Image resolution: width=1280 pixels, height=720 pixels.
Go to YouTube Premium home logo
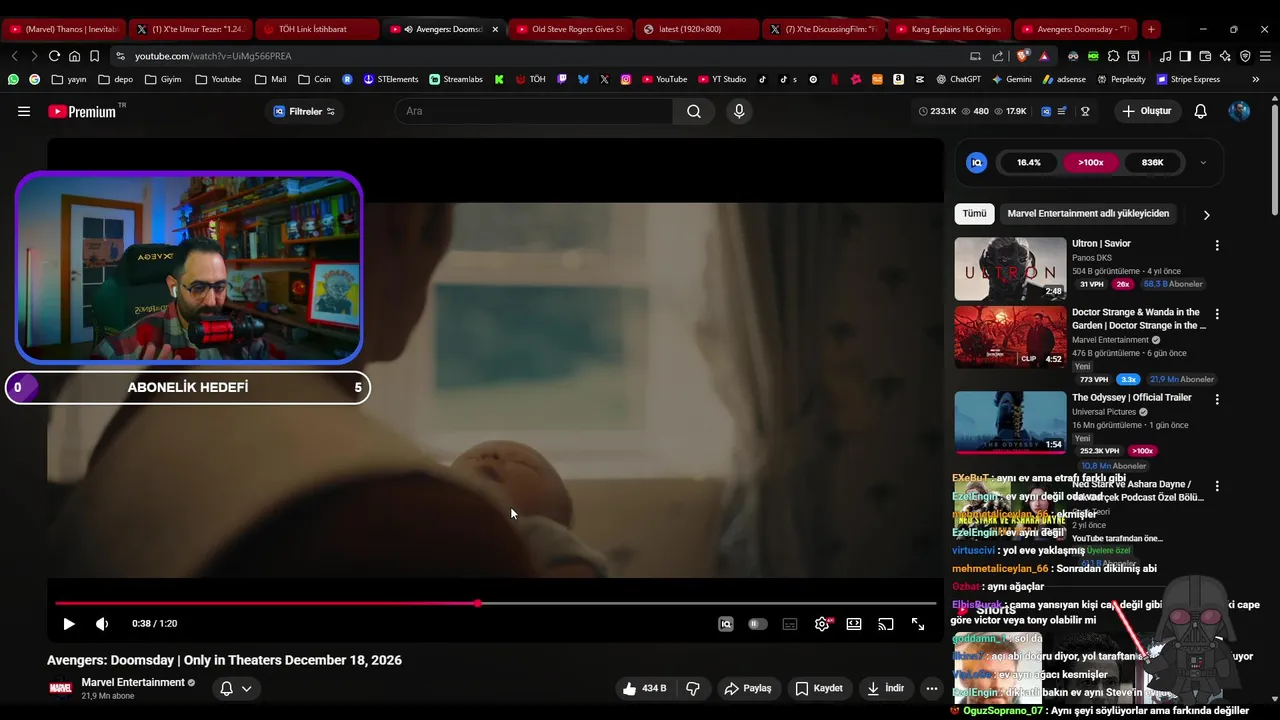[x=82, y=111]
